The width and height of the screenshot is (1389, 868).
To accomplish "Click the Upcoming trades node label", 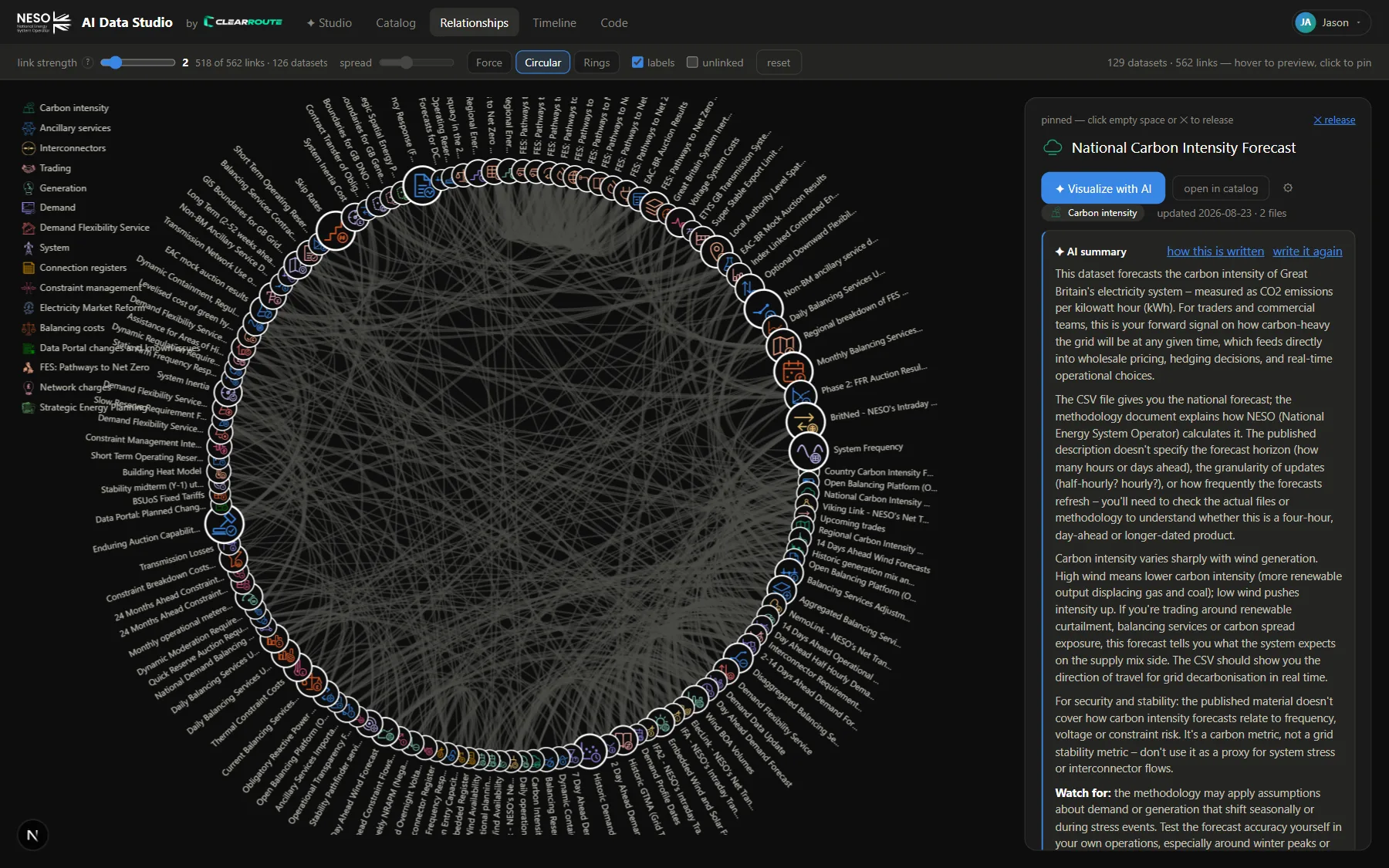I will click(852, 524).
